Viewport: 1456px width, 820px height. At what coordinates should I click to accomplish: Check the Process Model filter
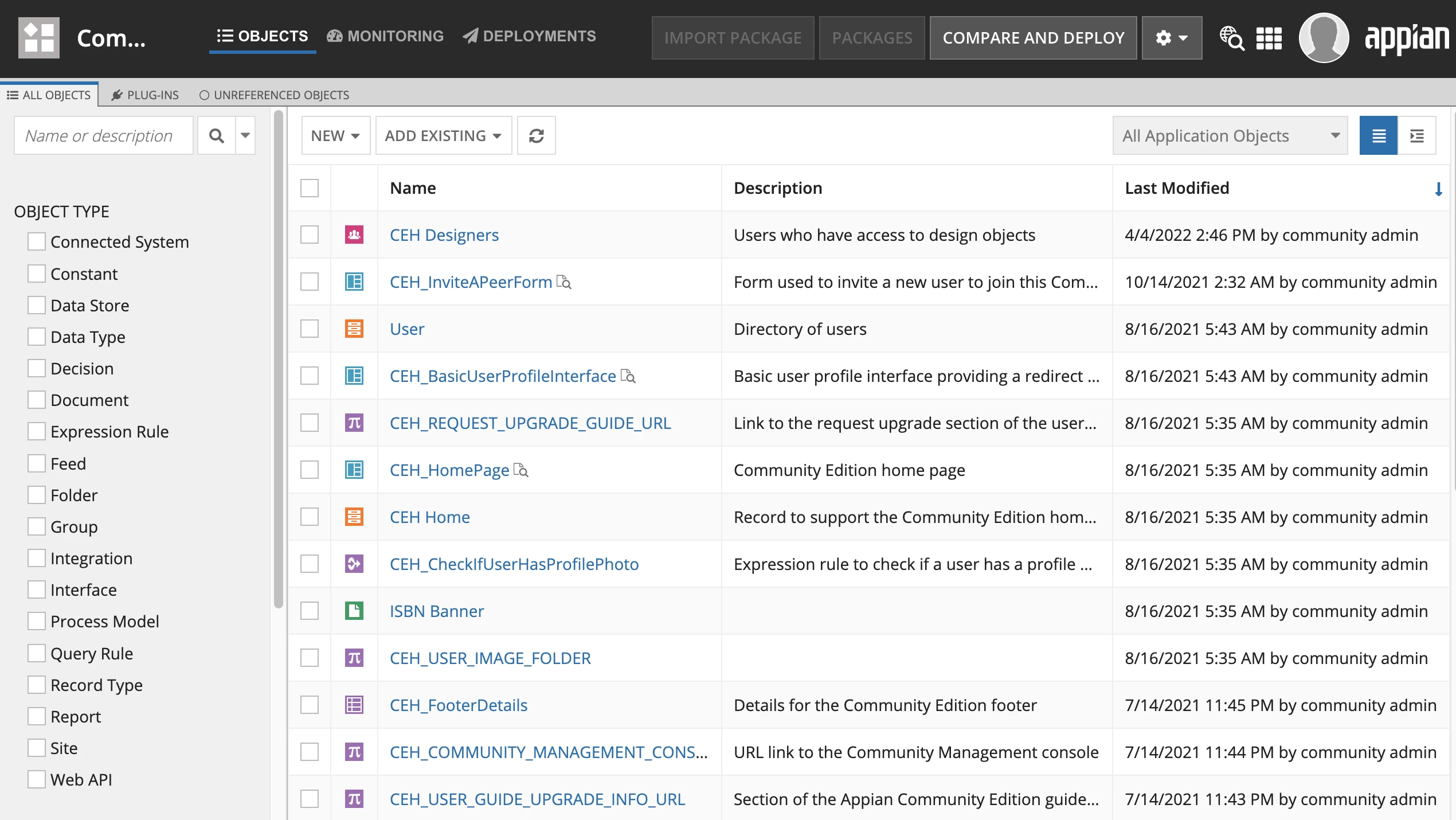[x=37, y=621]
